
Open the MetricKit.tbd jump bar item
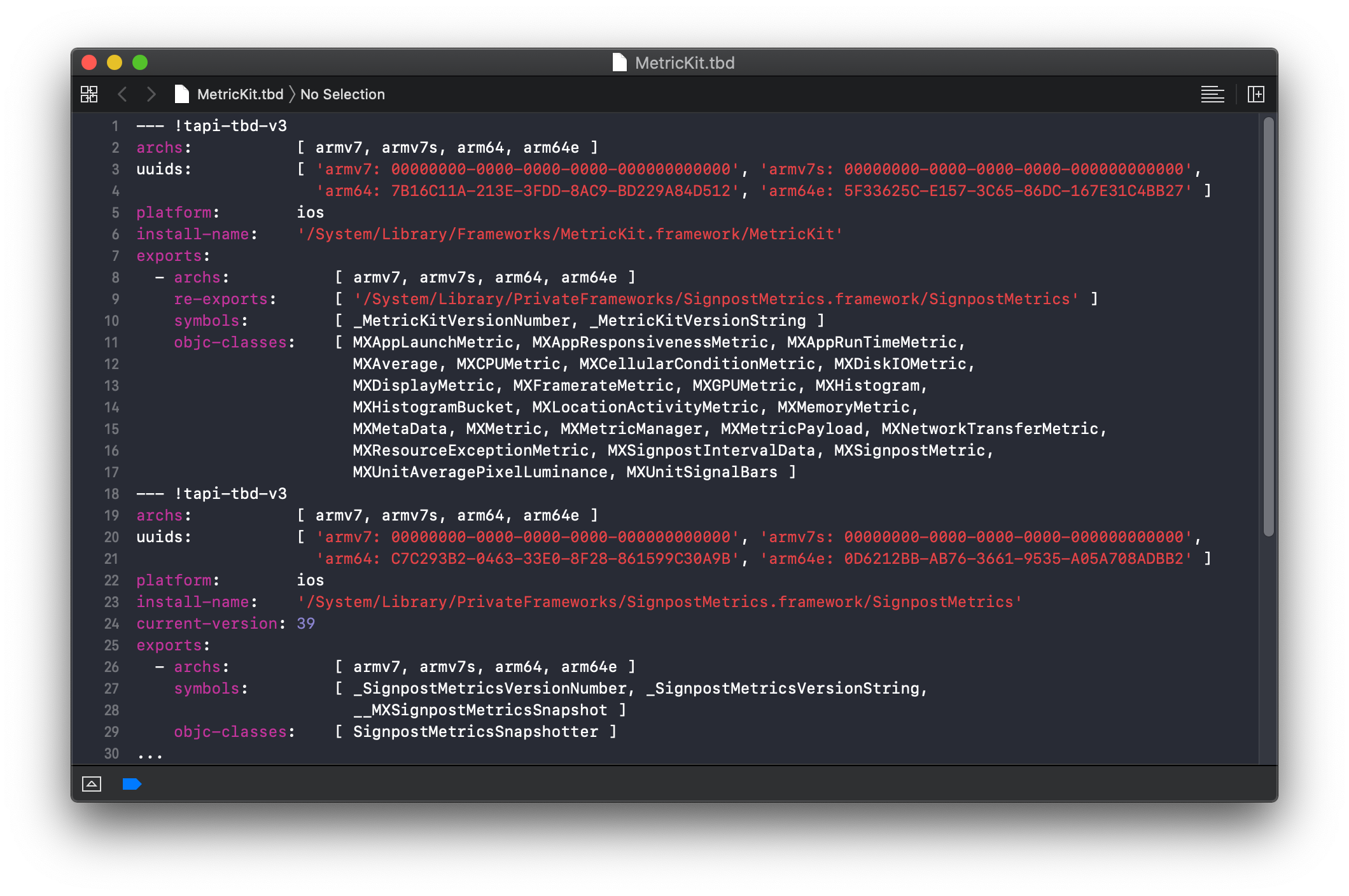coord(240,94)
